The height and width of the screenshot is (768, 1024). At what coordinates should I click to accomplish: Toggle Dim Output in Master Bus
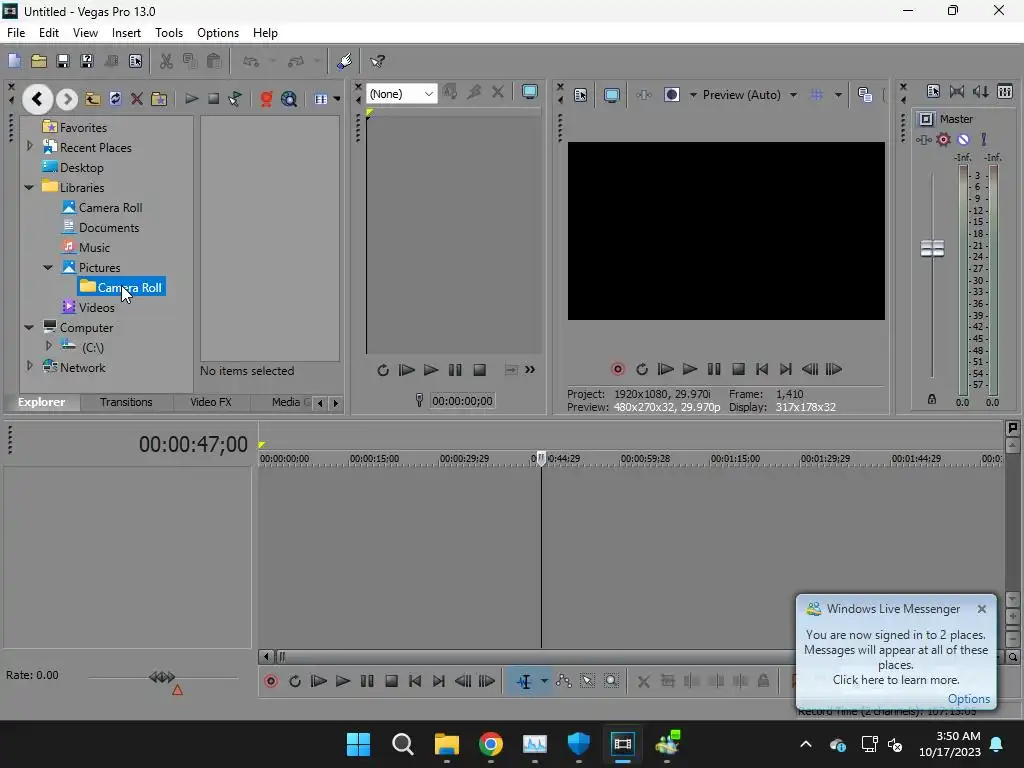point(981,91)
